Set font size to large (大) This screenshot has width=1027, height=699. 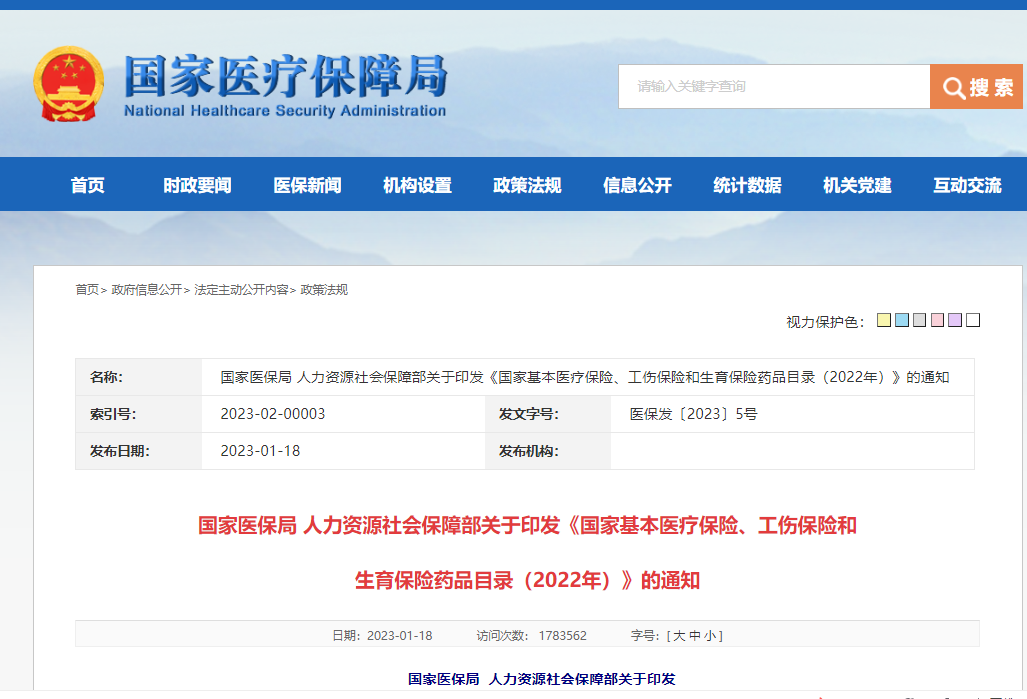(679, 636)
